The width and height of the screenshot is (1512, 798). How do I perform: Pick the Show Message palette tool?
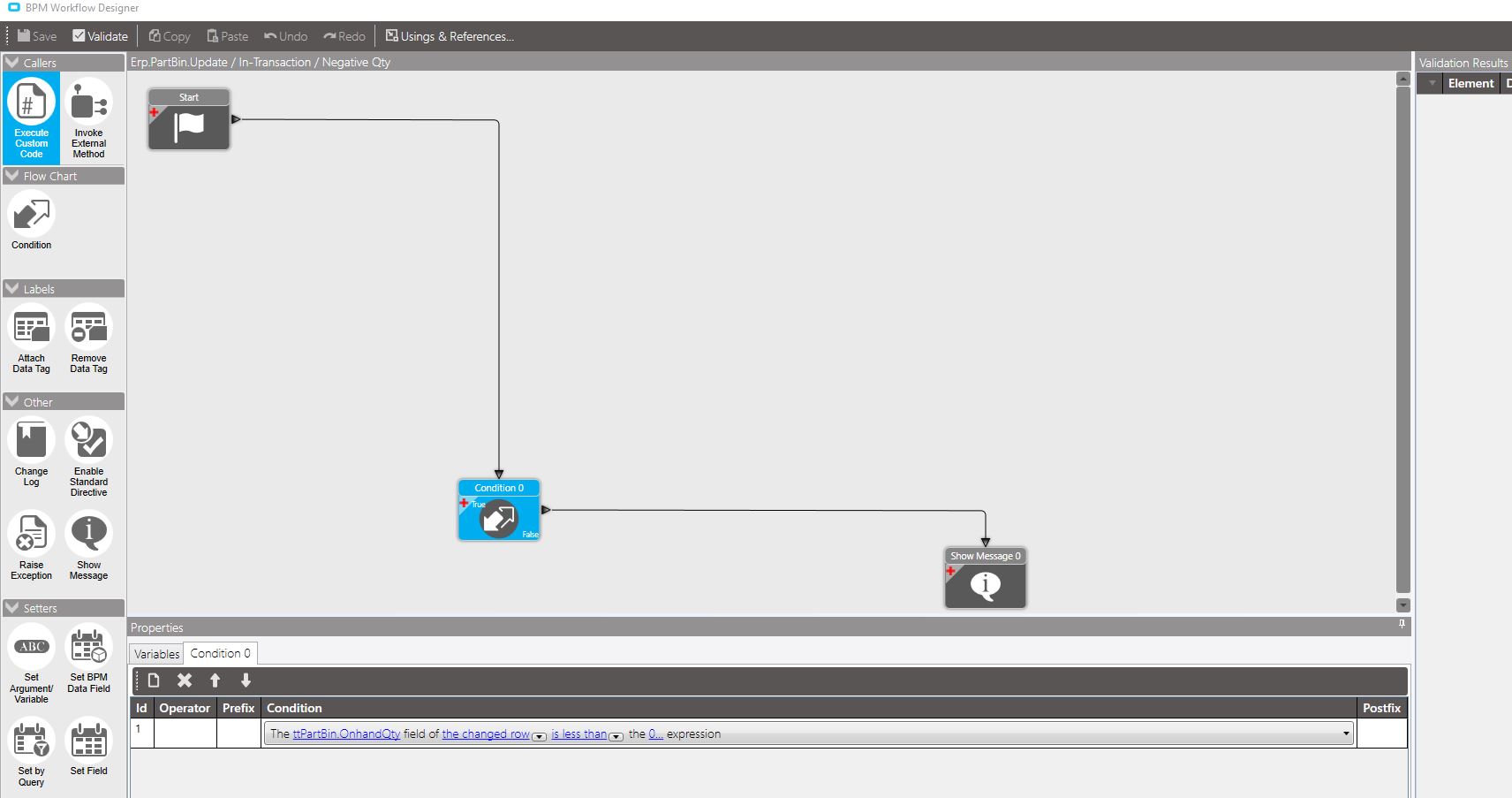88,547
